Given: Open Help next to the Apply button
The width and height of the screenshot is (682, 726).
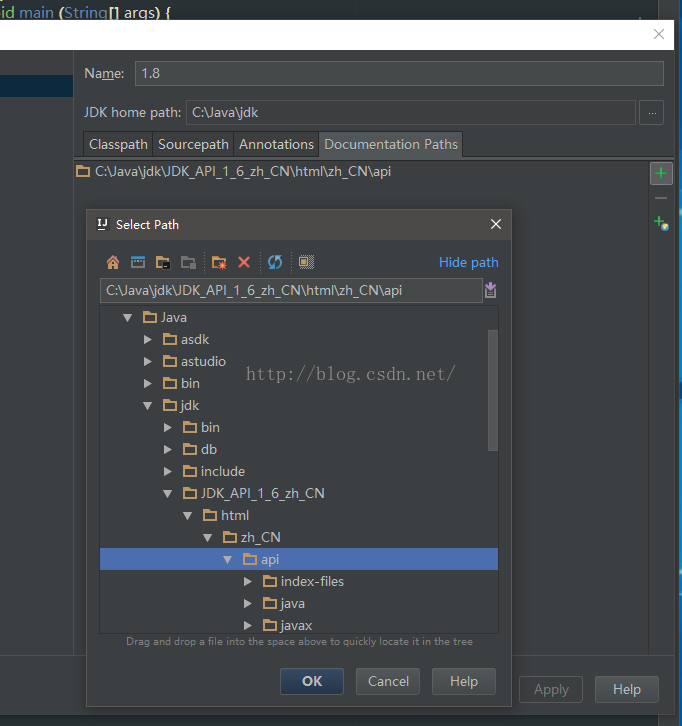Looking at the screenshot, I should (x=627, y=689).
